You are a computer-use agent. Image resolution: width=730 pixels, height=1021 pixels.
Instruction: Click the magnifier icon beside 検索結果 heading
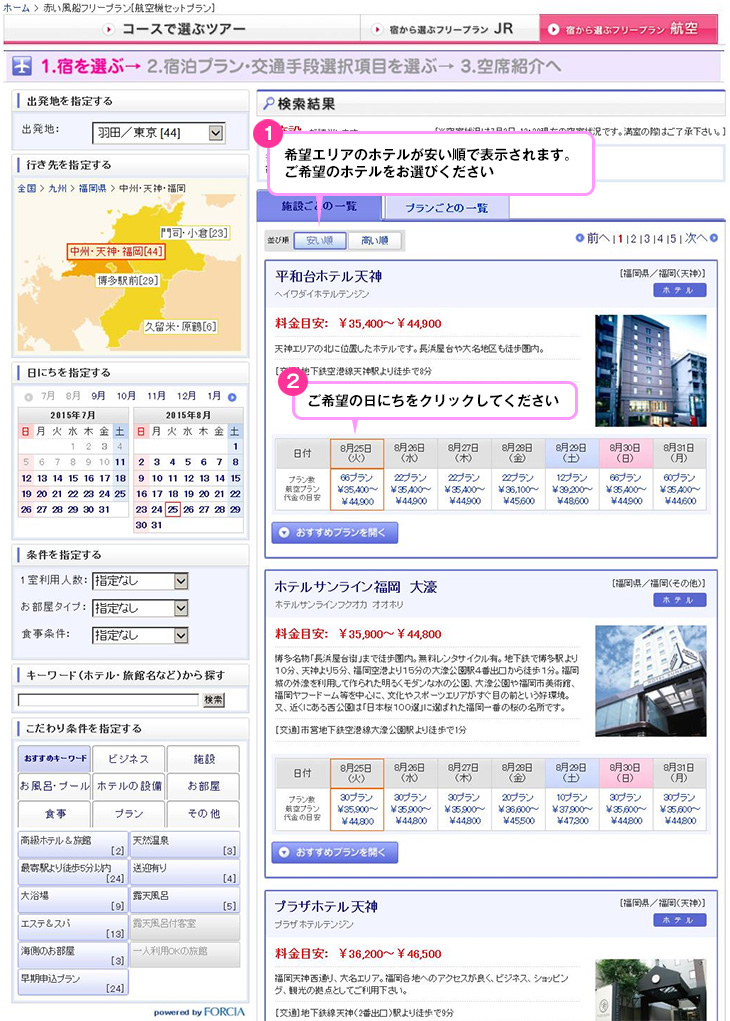(x=268, y=104)
